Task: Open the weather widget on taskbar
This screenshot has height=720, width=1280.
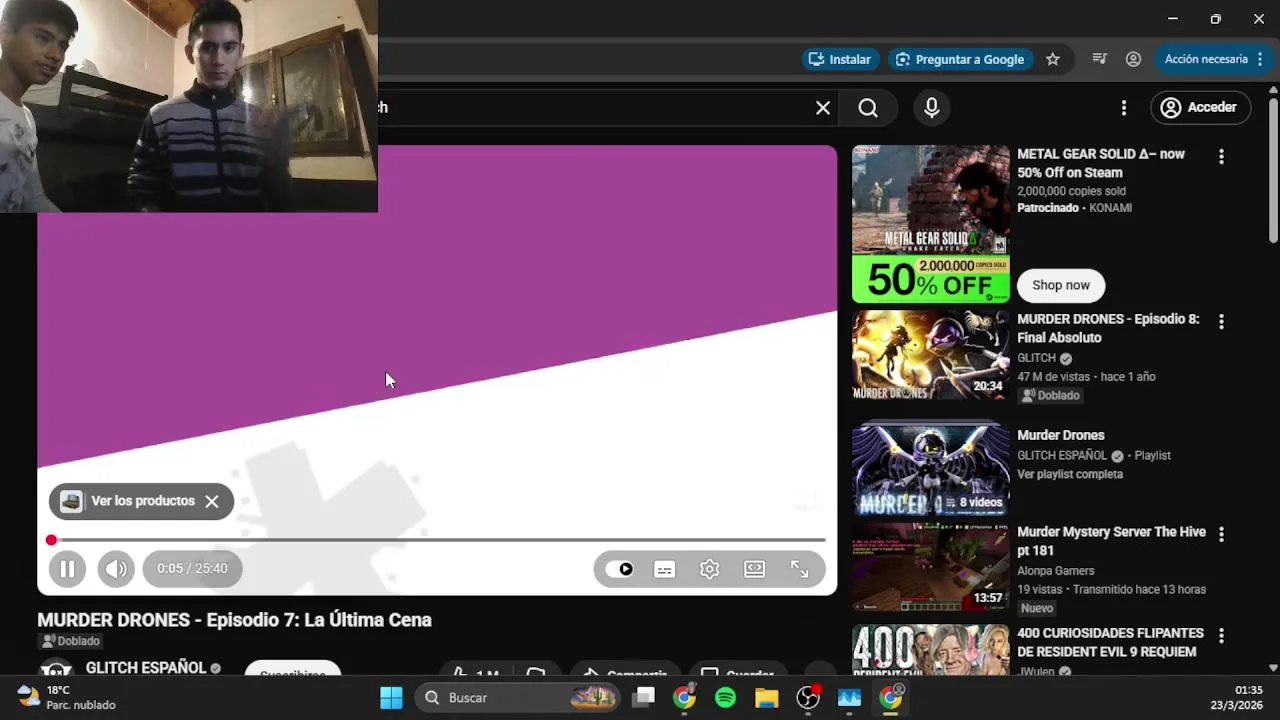Action: click(68, 698)
